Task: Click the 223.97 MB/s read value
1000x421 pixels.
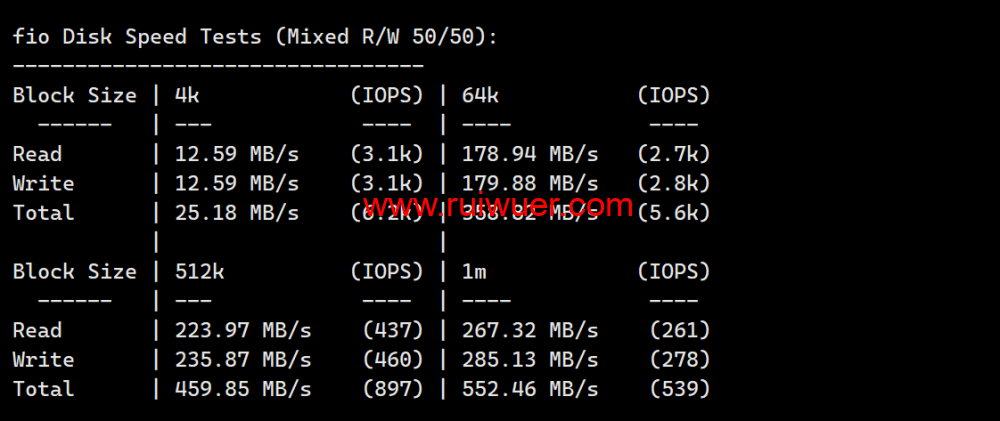Action: pyautogui.click(x=242, y=330)
